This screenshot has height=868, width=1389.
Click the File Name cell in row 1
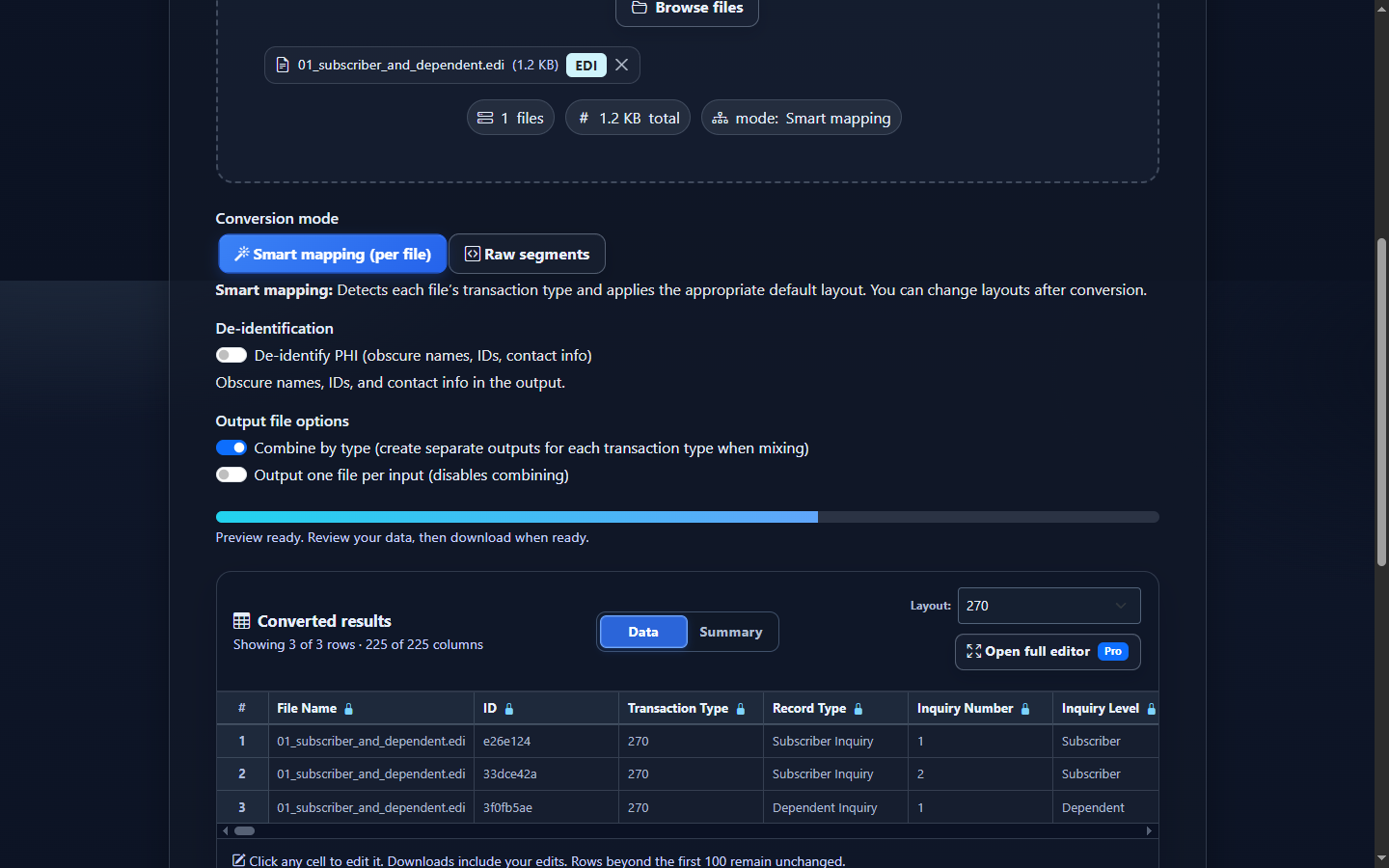(371, 741)
